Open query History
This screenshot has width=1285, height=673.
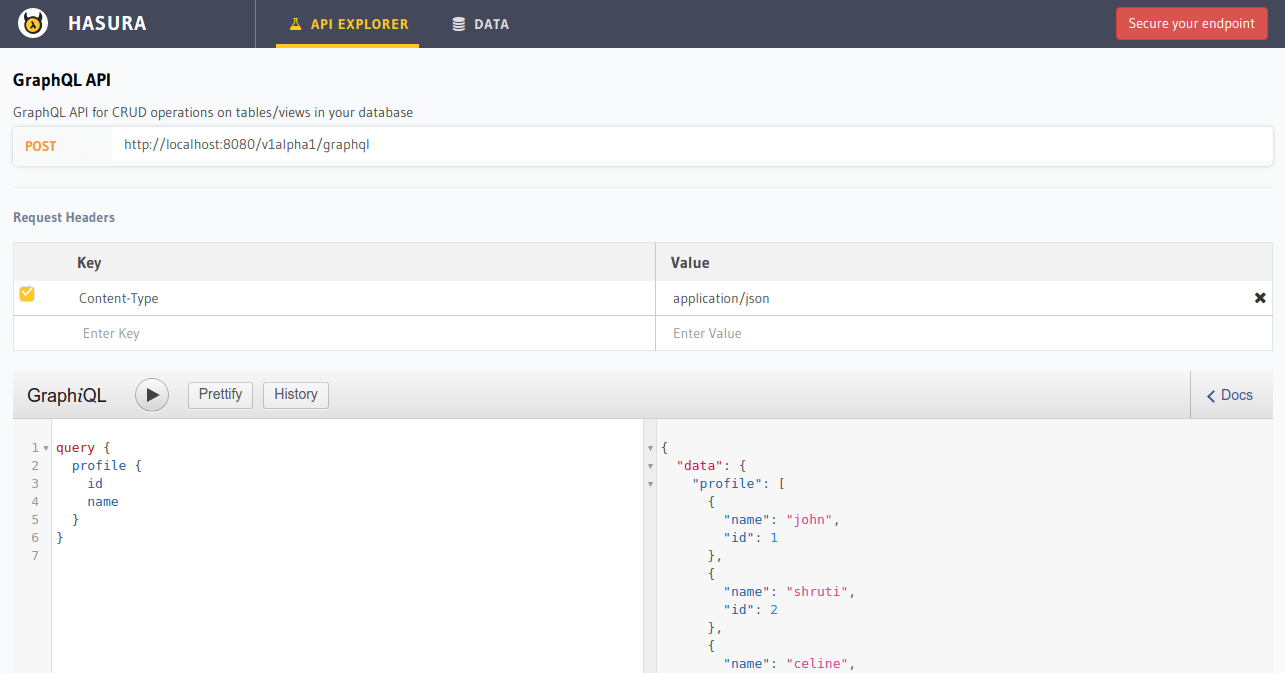[295, 395]
